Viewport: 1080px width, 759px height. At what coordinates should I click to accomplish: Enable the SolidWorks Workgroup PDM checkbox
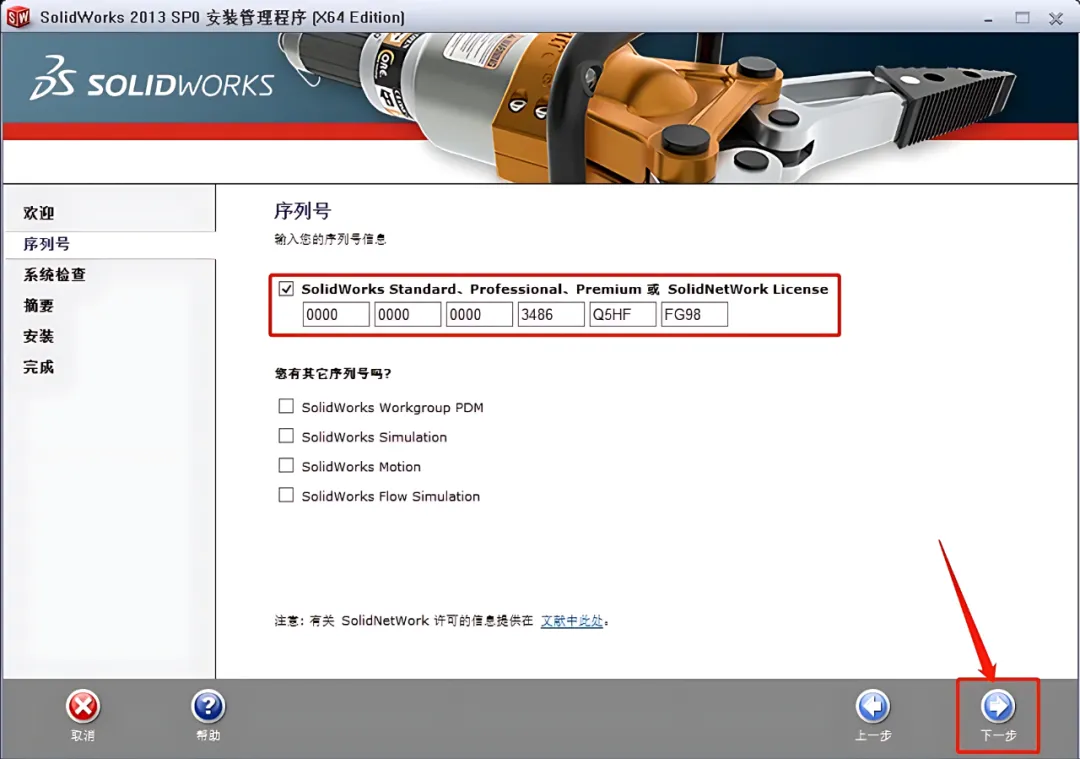286,406
